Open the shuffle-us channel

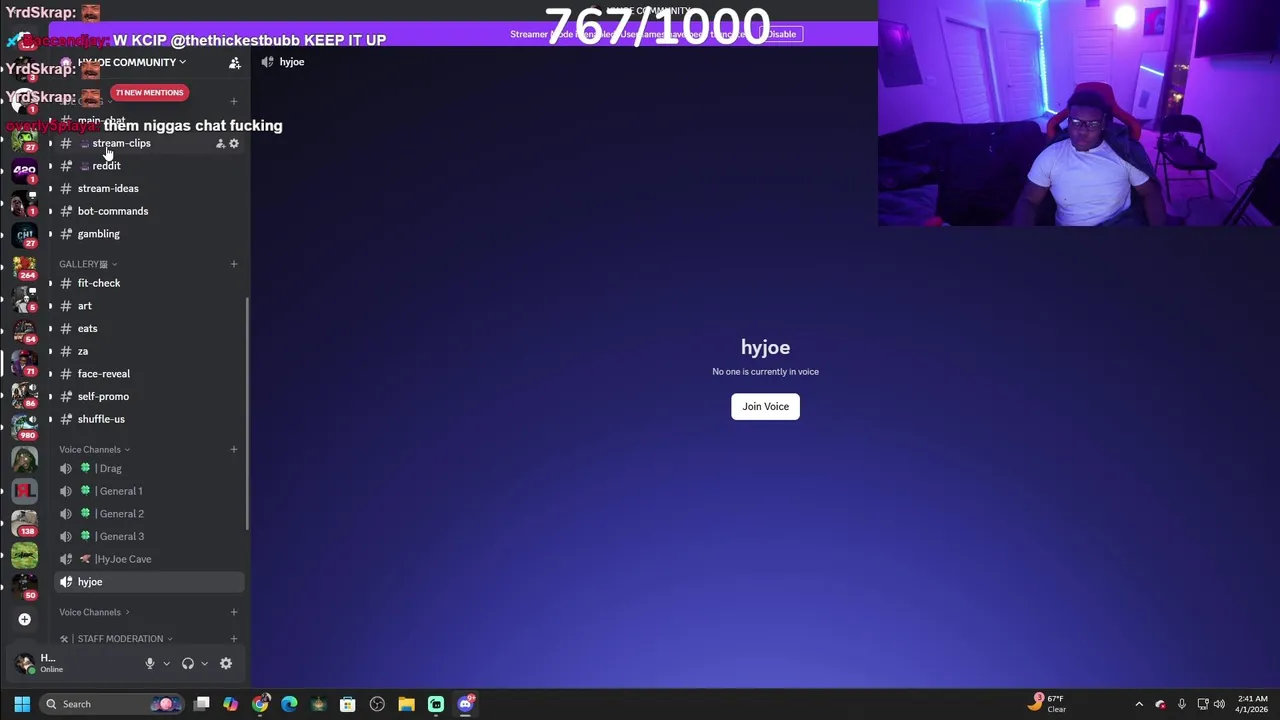148,419
